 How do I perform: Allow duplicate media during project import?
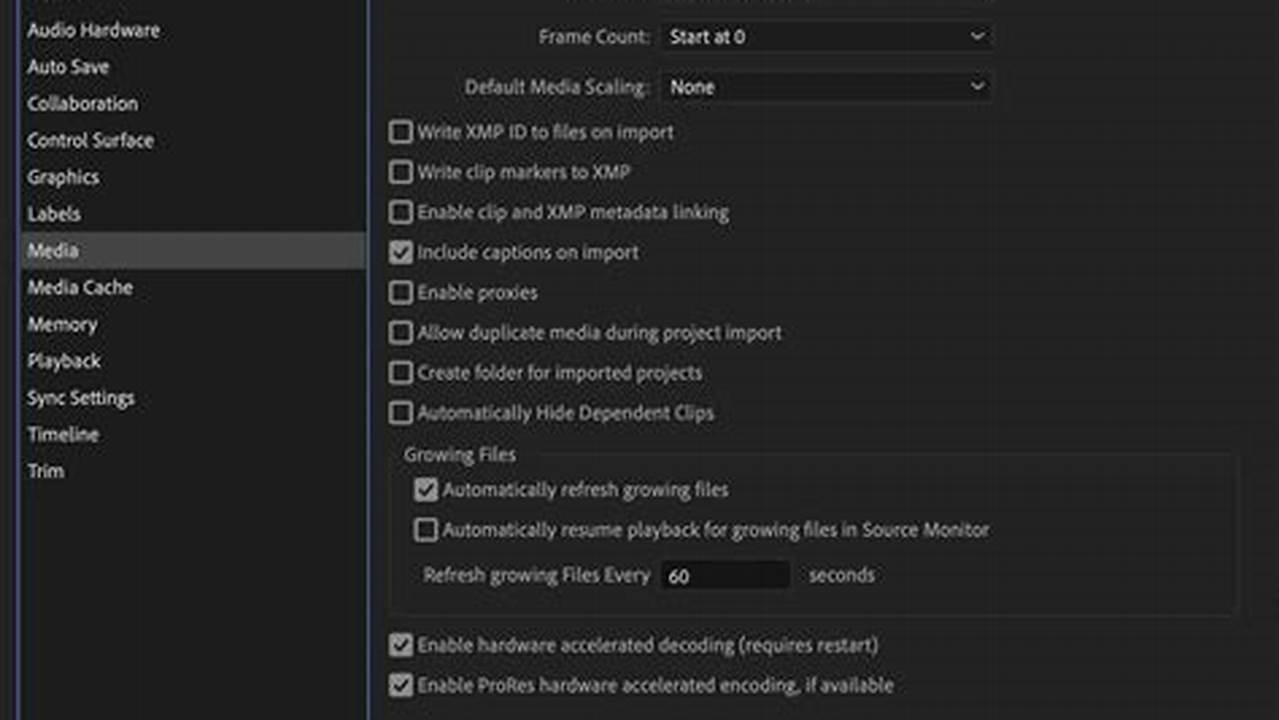(x=400, y=332)
